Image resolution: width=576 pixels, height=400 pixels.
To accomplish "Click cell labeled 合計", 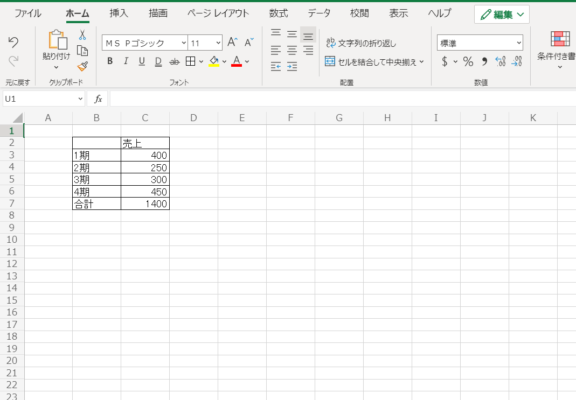I will [97, 203].
